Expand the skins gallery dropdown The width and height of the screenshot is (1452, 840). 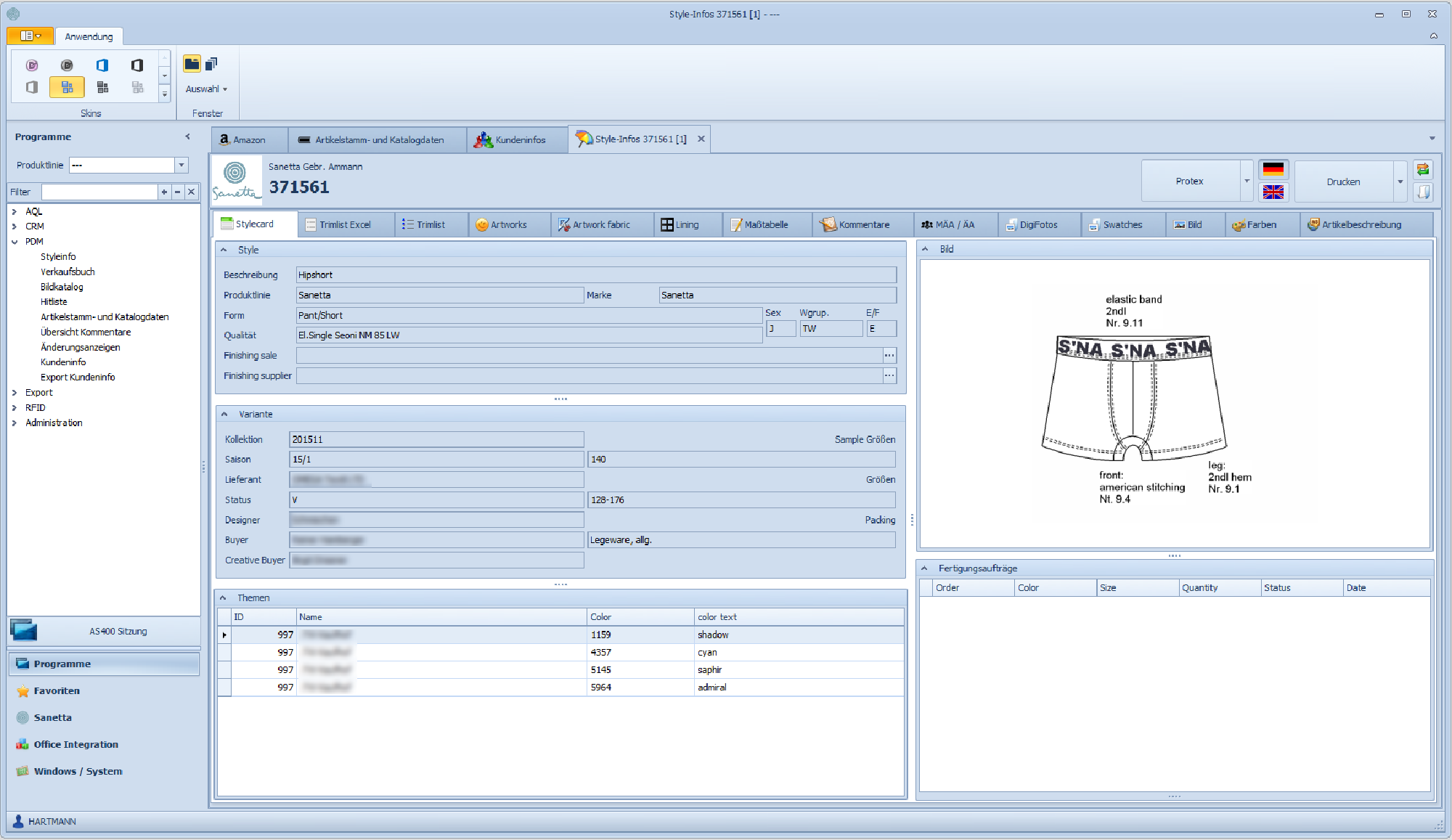click(x=165, y=94)
